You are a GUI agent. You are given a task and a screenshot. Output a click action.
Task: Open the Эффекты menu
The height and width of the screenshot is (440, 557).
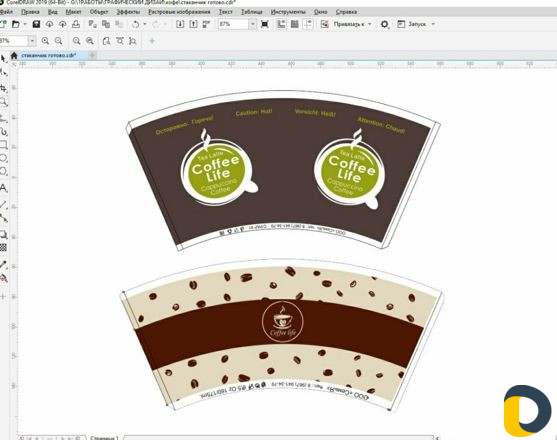(128, 12)
